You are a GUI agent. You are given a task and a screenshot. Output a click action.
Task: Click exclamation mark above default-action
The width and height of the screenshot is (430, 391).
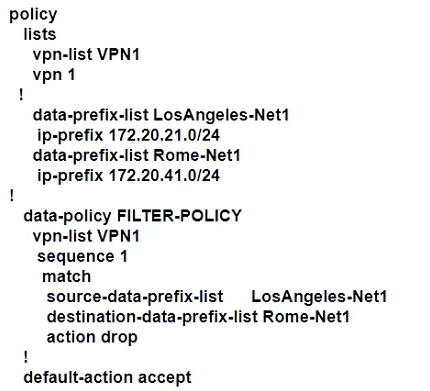[x=26, y=357]
